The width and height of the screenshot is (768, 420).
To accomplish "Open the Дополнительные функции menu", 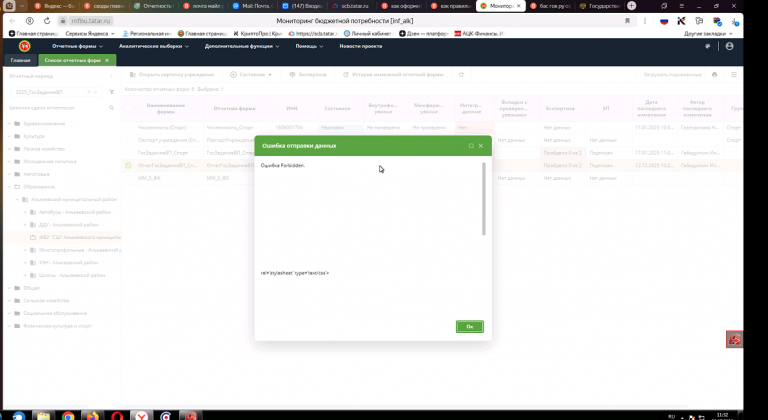I will click(x=242, y=46).
